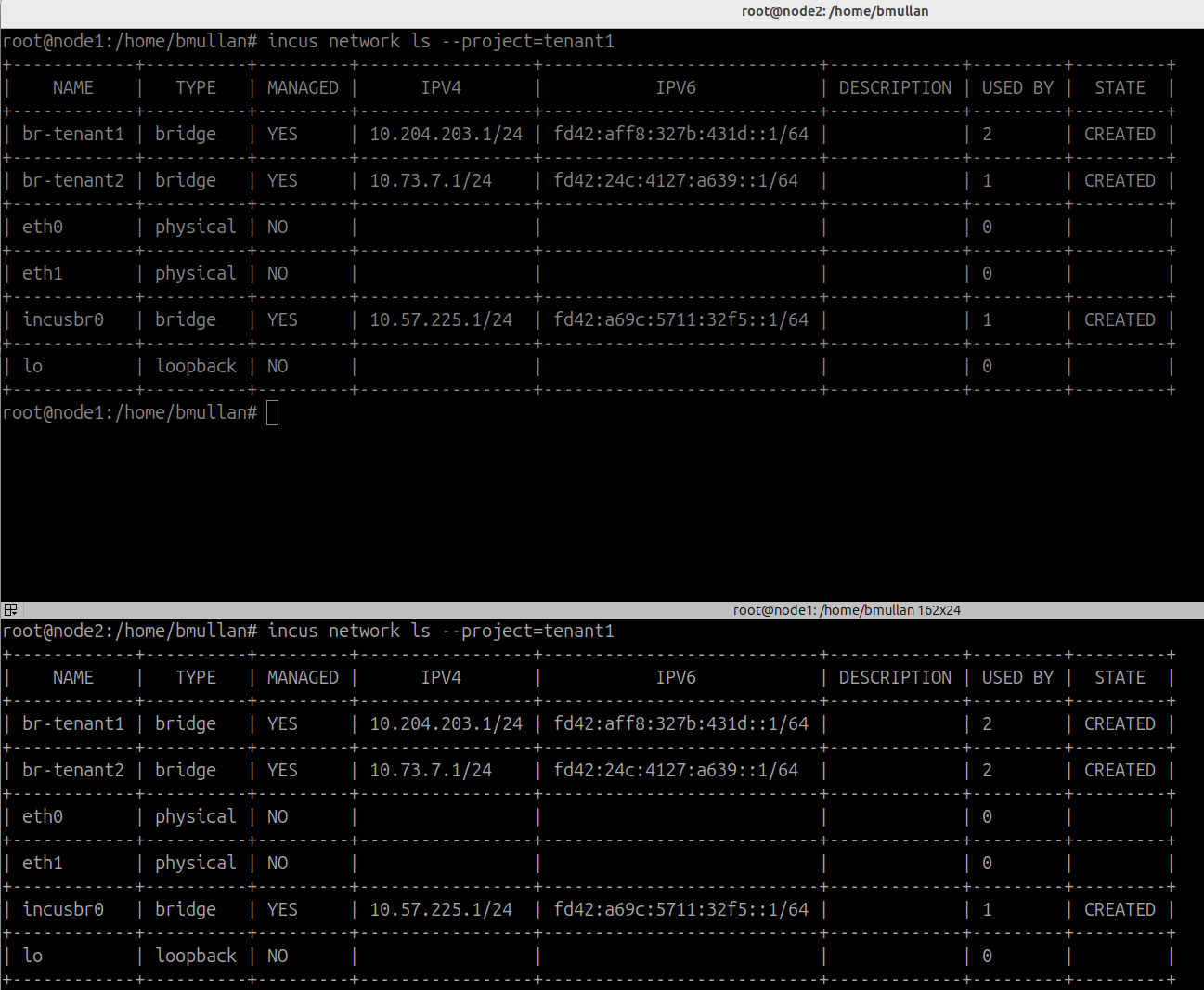Click the MANAGED header in node1 table
1204x990 pixels.
pyautogui.click(x=303, y=87)
